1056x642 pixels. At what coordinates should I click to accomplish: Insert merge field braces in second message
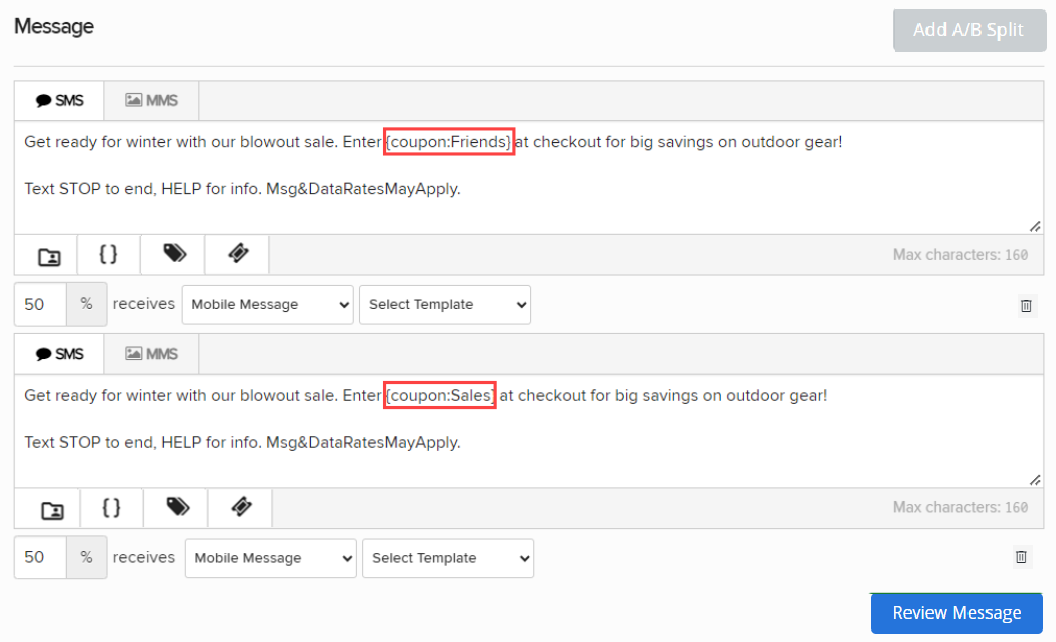[111, 508]
